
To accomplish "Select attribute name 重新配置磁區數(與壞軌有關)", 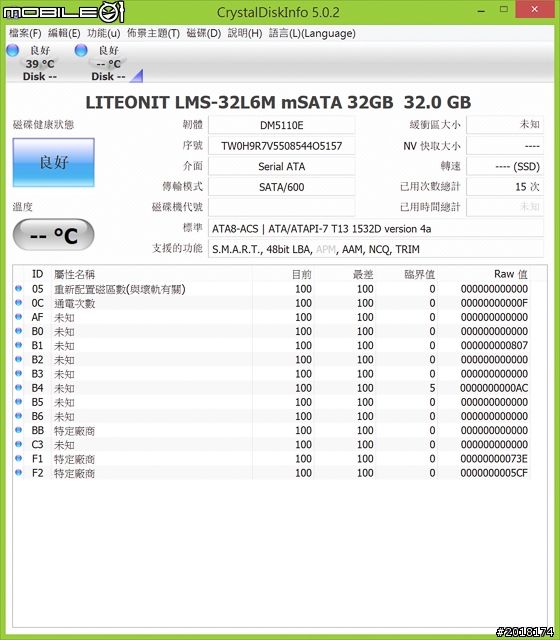I will tap(120, 289).
